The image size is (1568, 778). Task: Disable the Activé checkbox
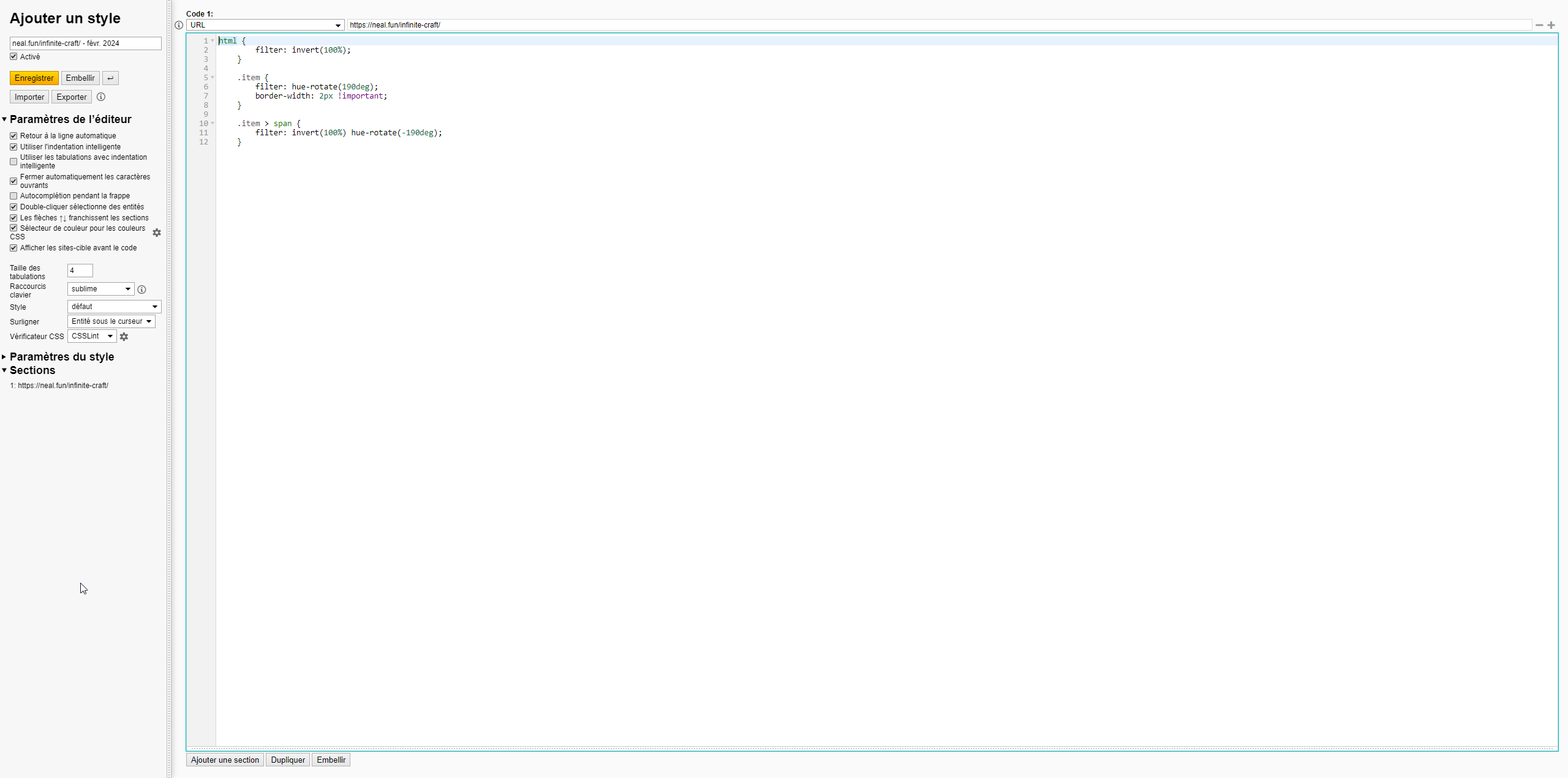pyautogui.click(x=13, y=56)
